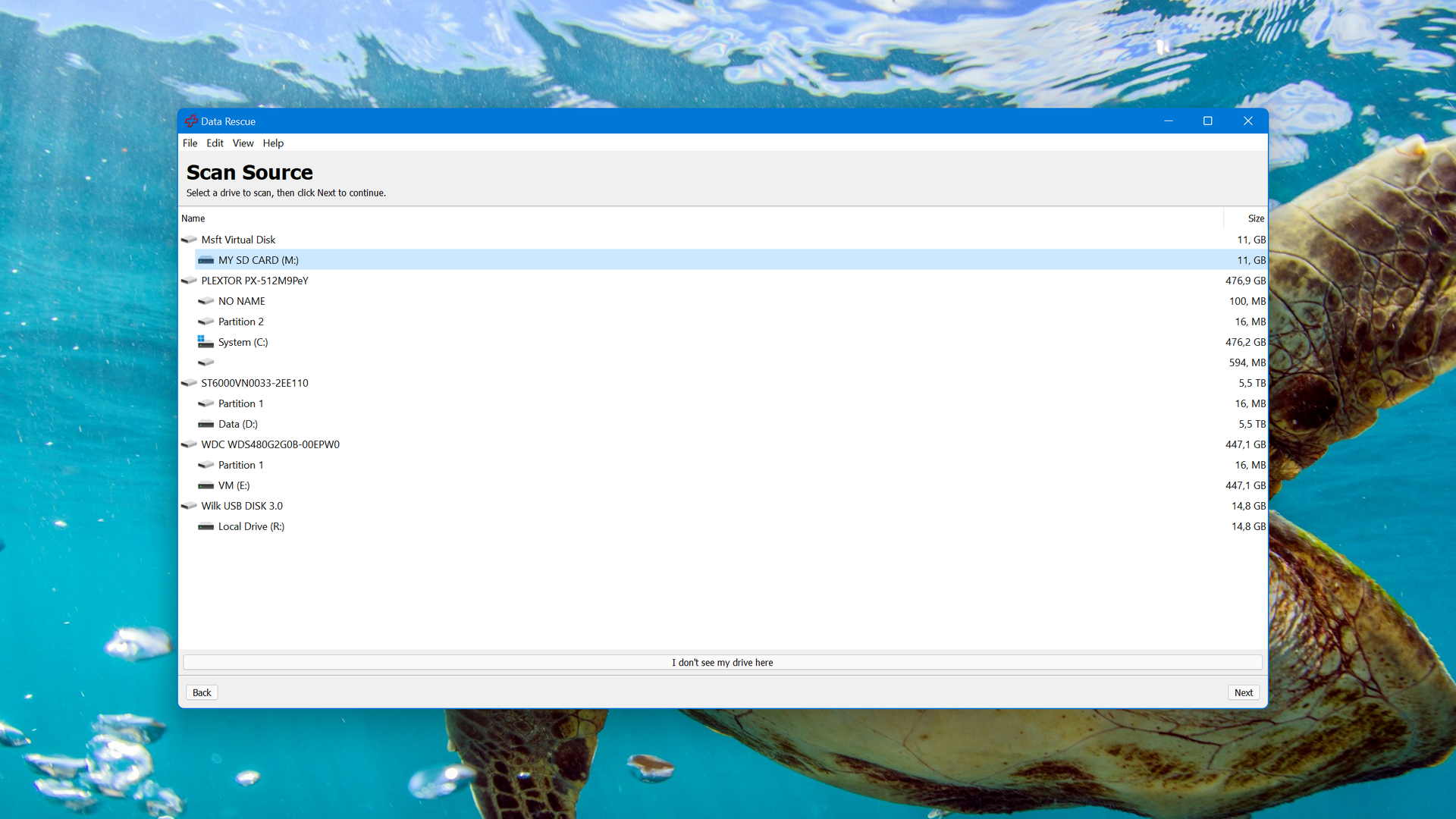This screenshot has width=1456, height=819.
Task: Click the VM (E:) volume icon
Action: click(x=206, y=485)
